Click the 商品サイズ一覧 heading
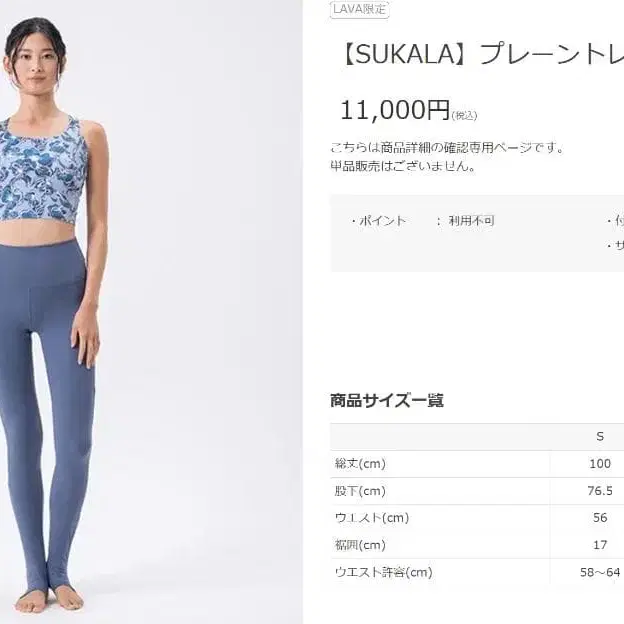Screen dimensions: 624x624 point(387,400)
